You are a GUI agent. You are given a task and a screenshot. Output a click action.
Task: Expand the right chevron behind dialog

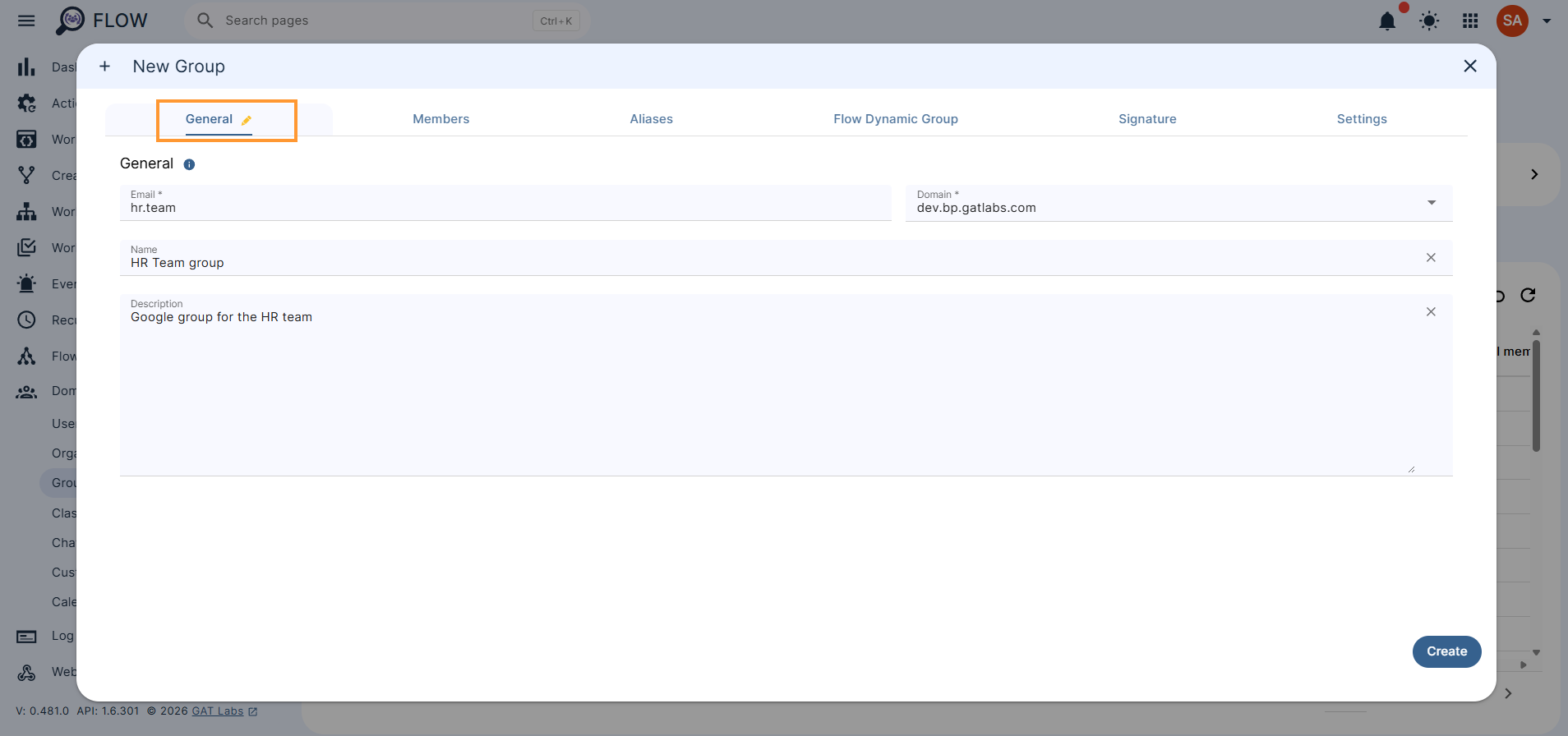[x=1534, y=174]
